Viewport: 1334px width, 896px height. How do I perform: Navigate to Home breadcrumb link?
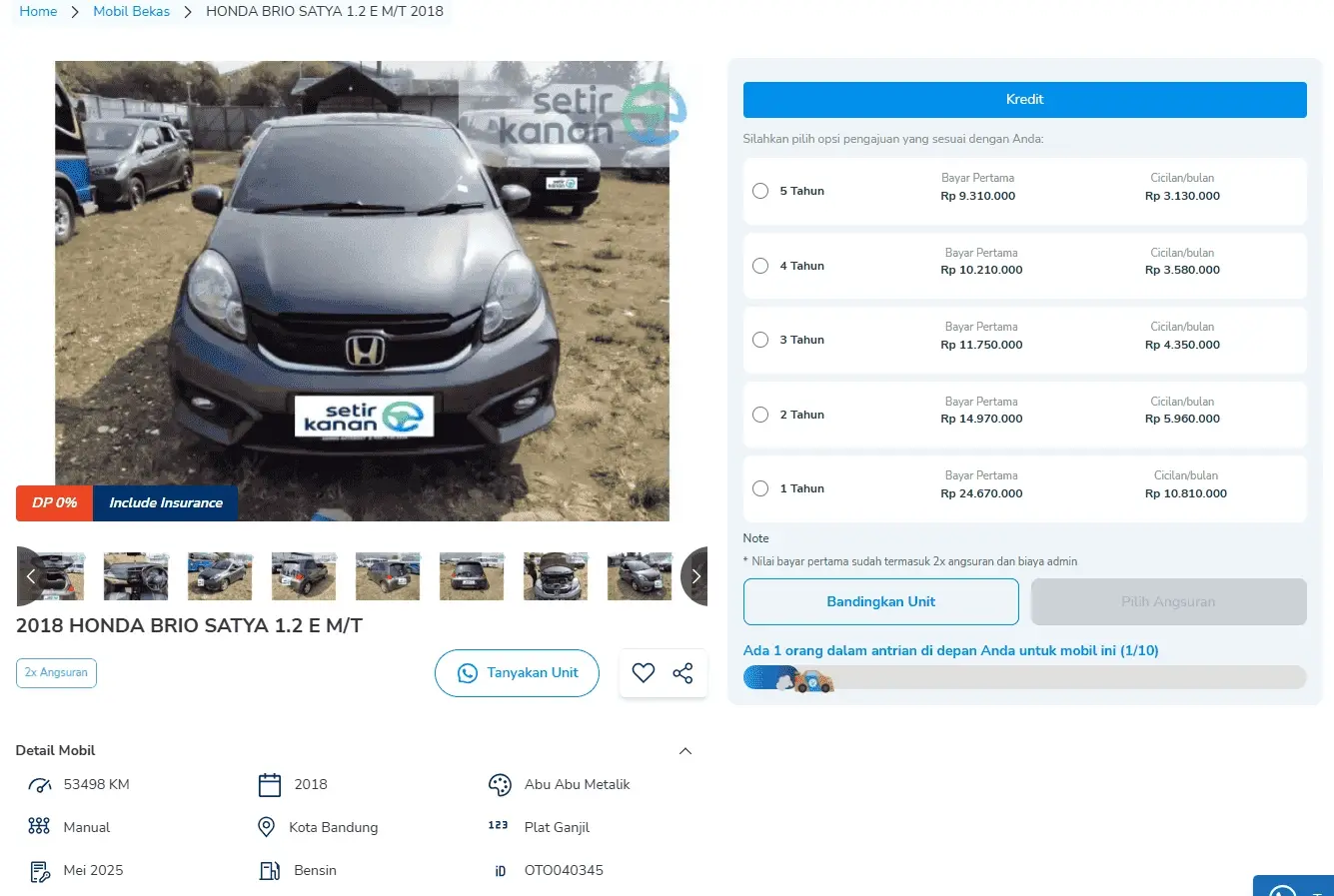[x=38, y=12]
